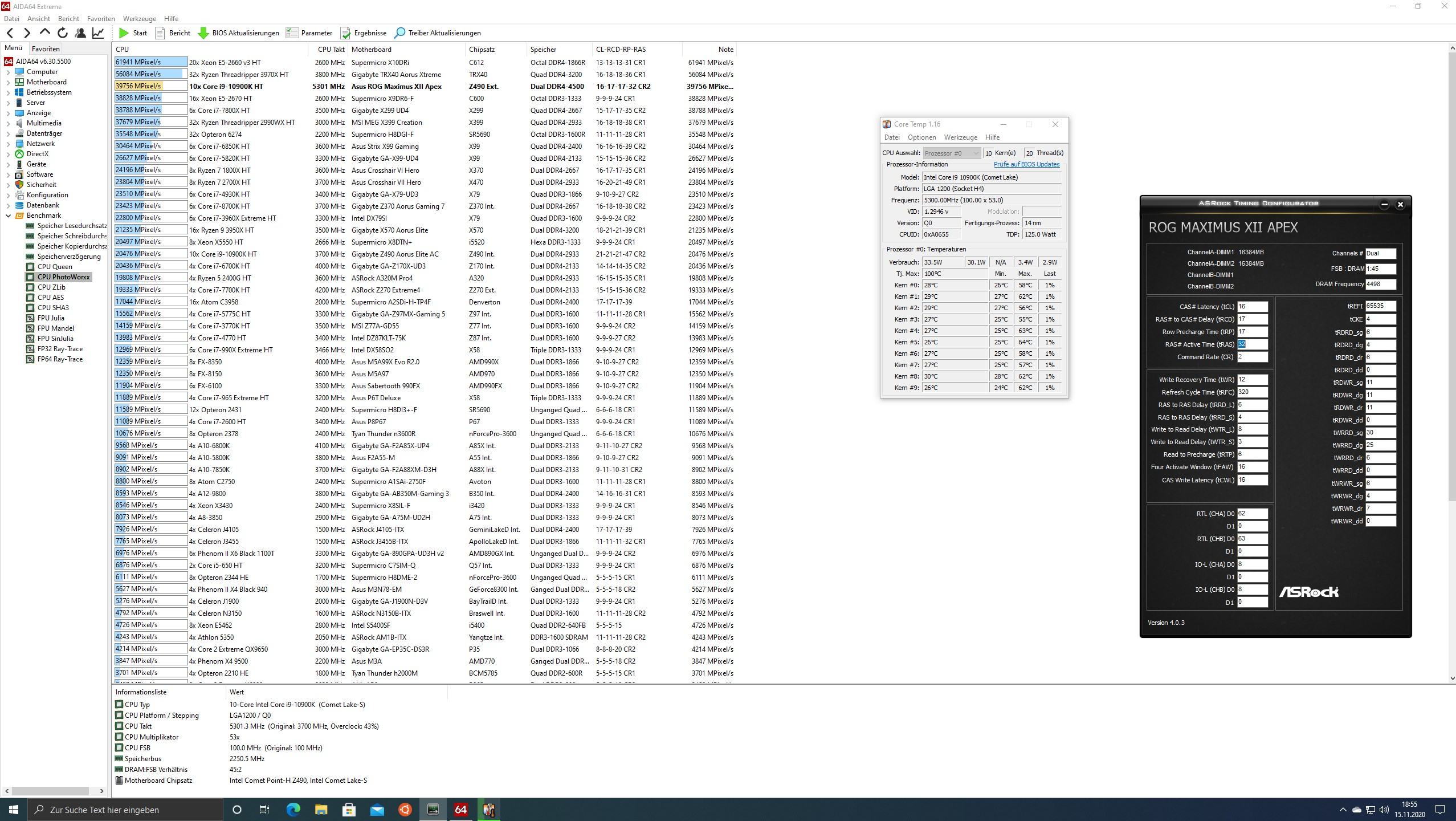The height and width of the screenshot is (821, 1456).
Task: Select CPU Queen benchmark in tree
Action: (x=55, y=267)
